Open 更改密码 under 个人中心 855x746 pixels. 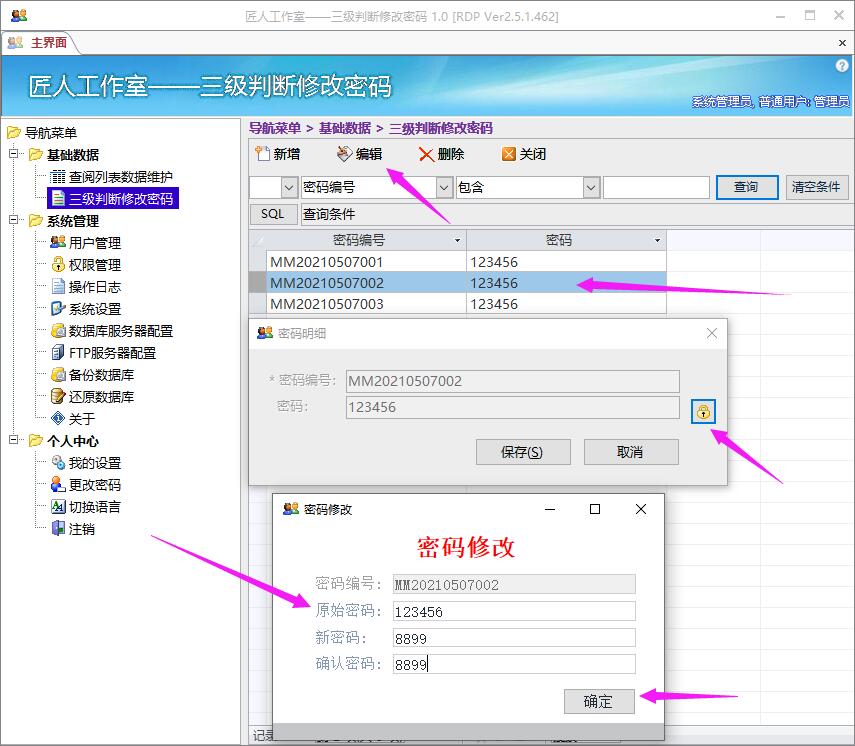click(x=86, y=485)
